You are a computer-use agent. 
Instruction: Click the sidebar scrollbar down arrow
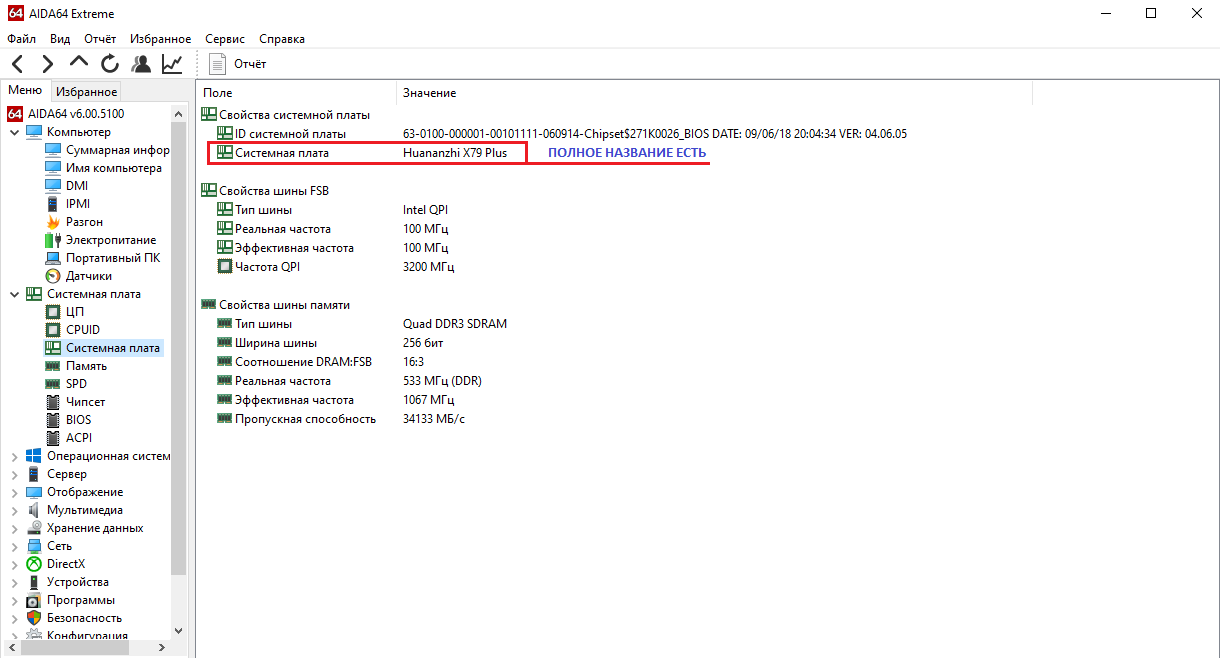pos(179,630)
